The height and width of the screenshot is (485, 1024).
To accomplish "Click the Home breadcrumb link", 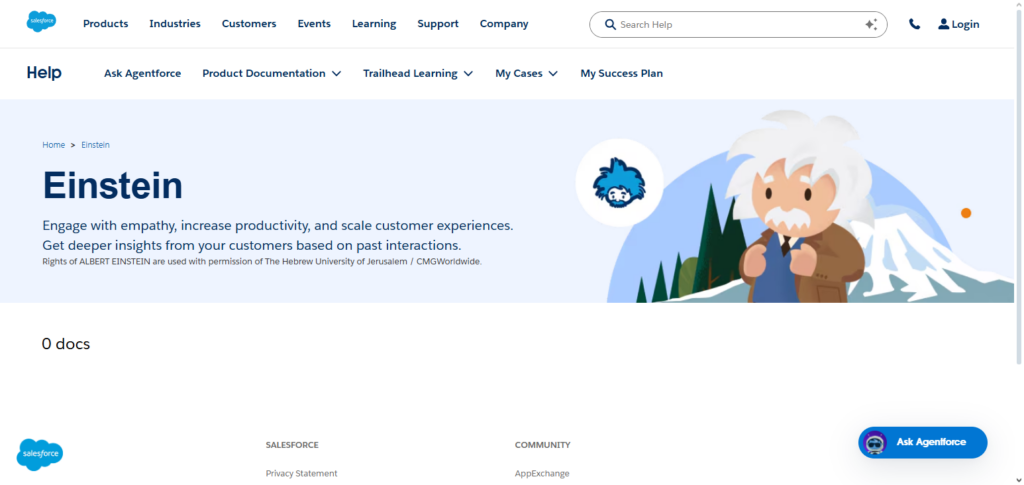I will point(54,145).
